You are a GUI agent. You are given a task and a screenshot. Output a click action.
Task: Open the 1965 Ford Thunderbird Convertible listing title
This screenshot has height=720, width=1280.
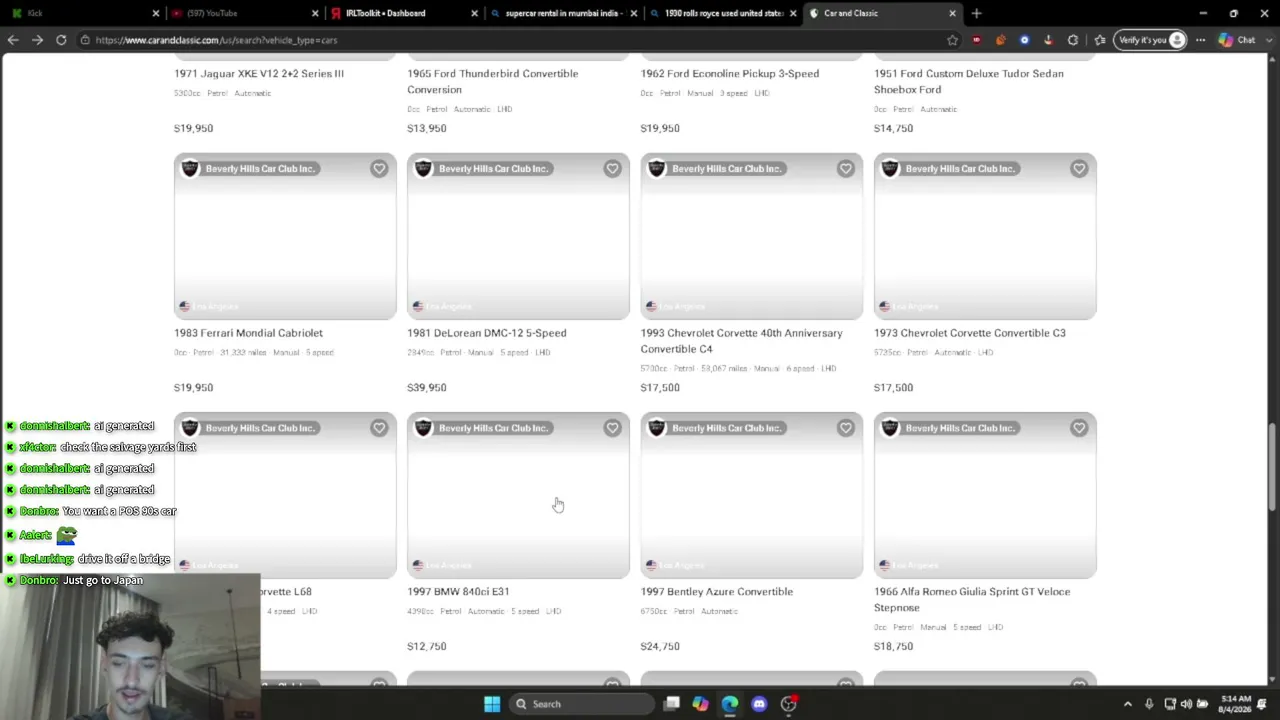(493, 82)
